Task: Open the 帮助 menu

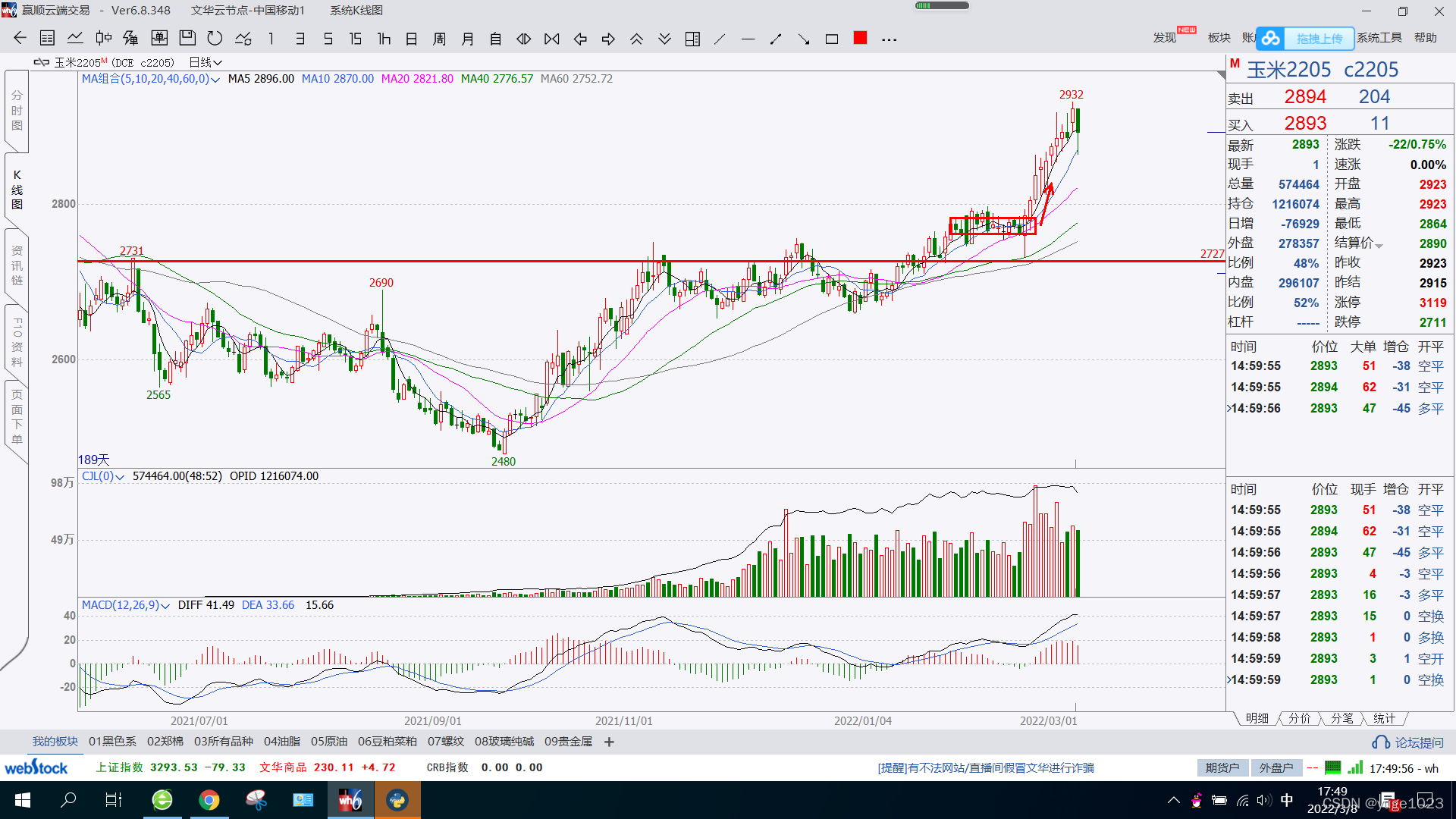Action: [x=1426, y=38]
